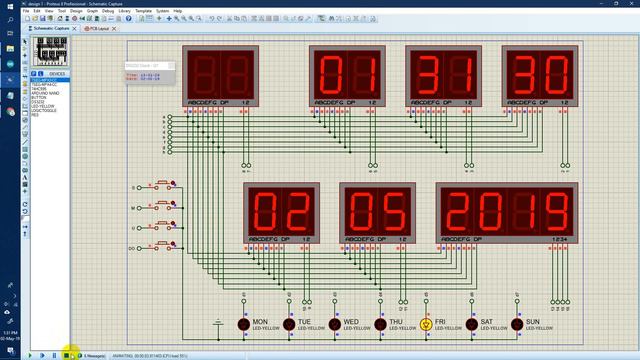Screen dimensions: 640x360
Task: Open Help via blue question mark icon
Action: tap(128, 19)
